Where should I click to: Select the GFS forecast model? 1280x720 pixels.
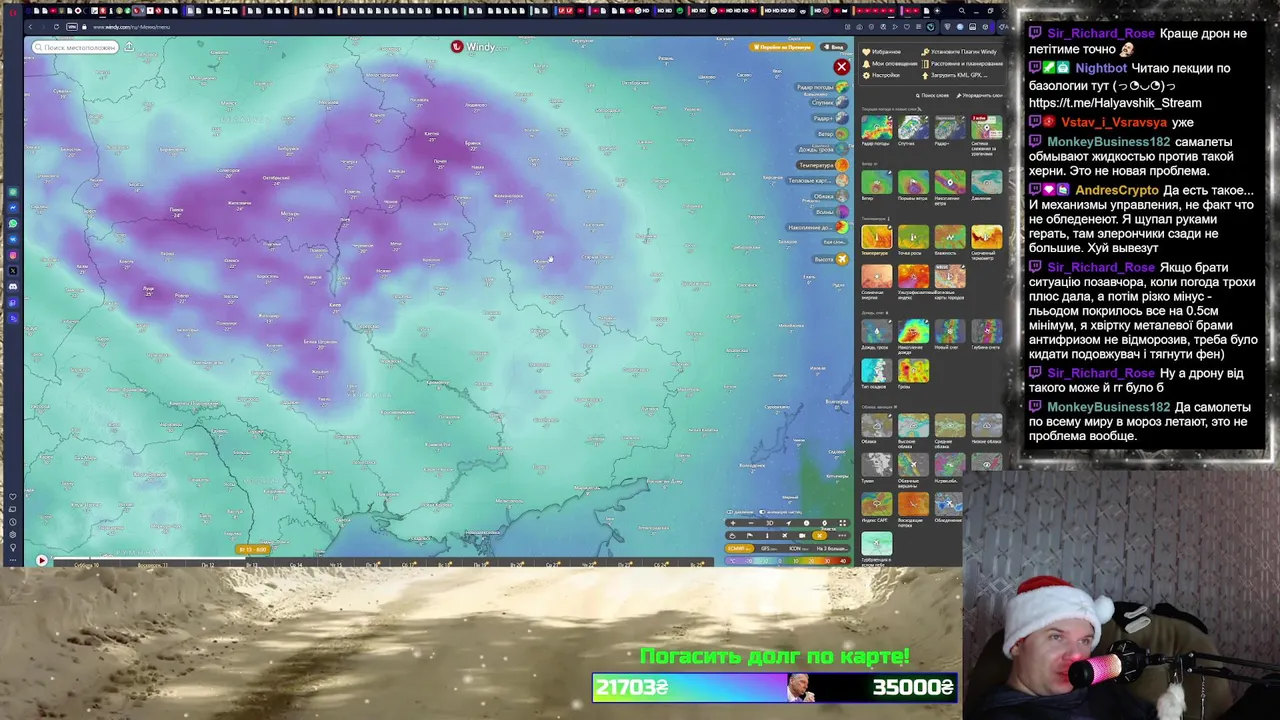(769, 548)
